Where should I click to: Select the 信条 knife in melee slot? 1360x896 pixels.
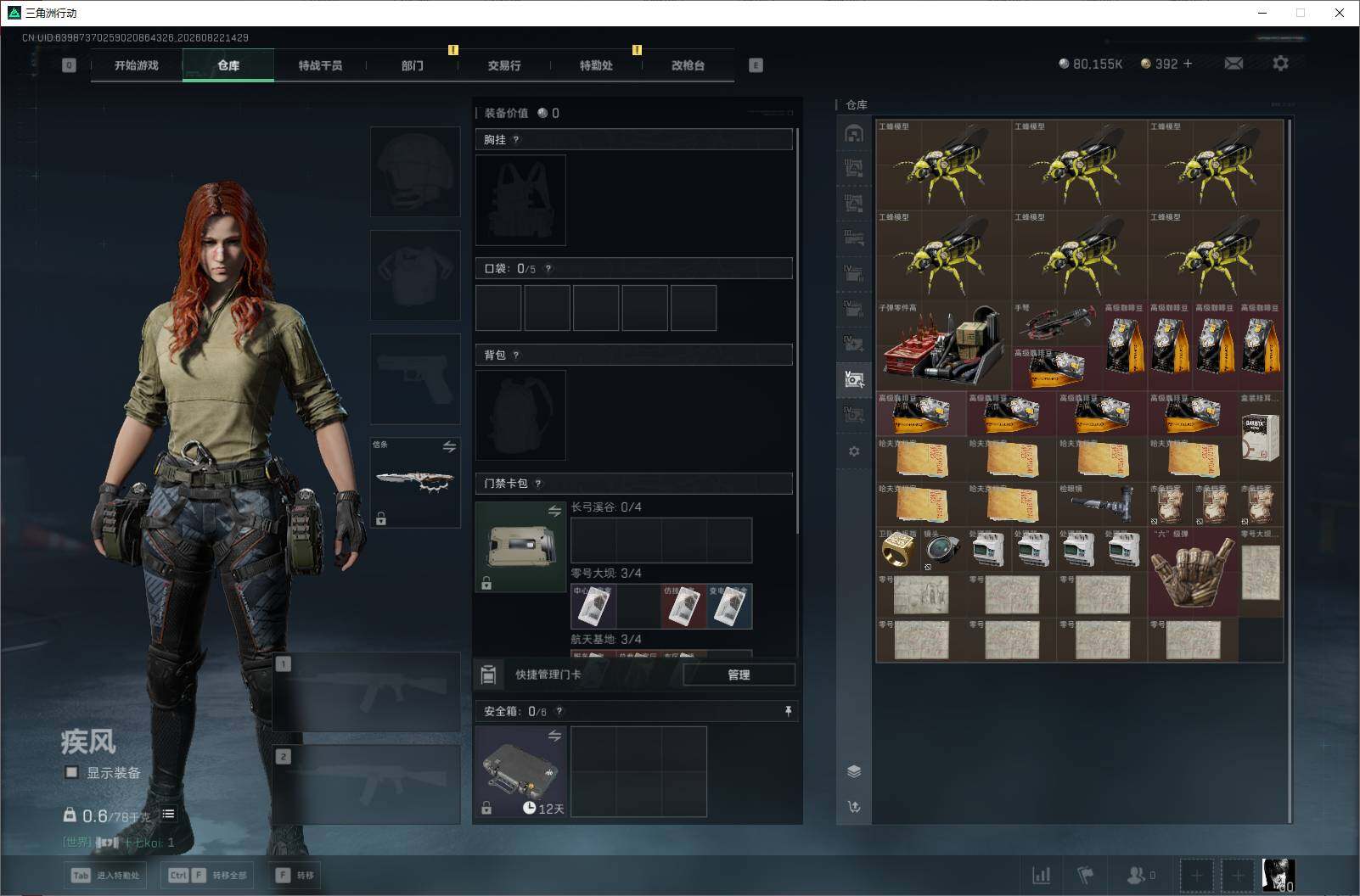[x=415, y=482]
